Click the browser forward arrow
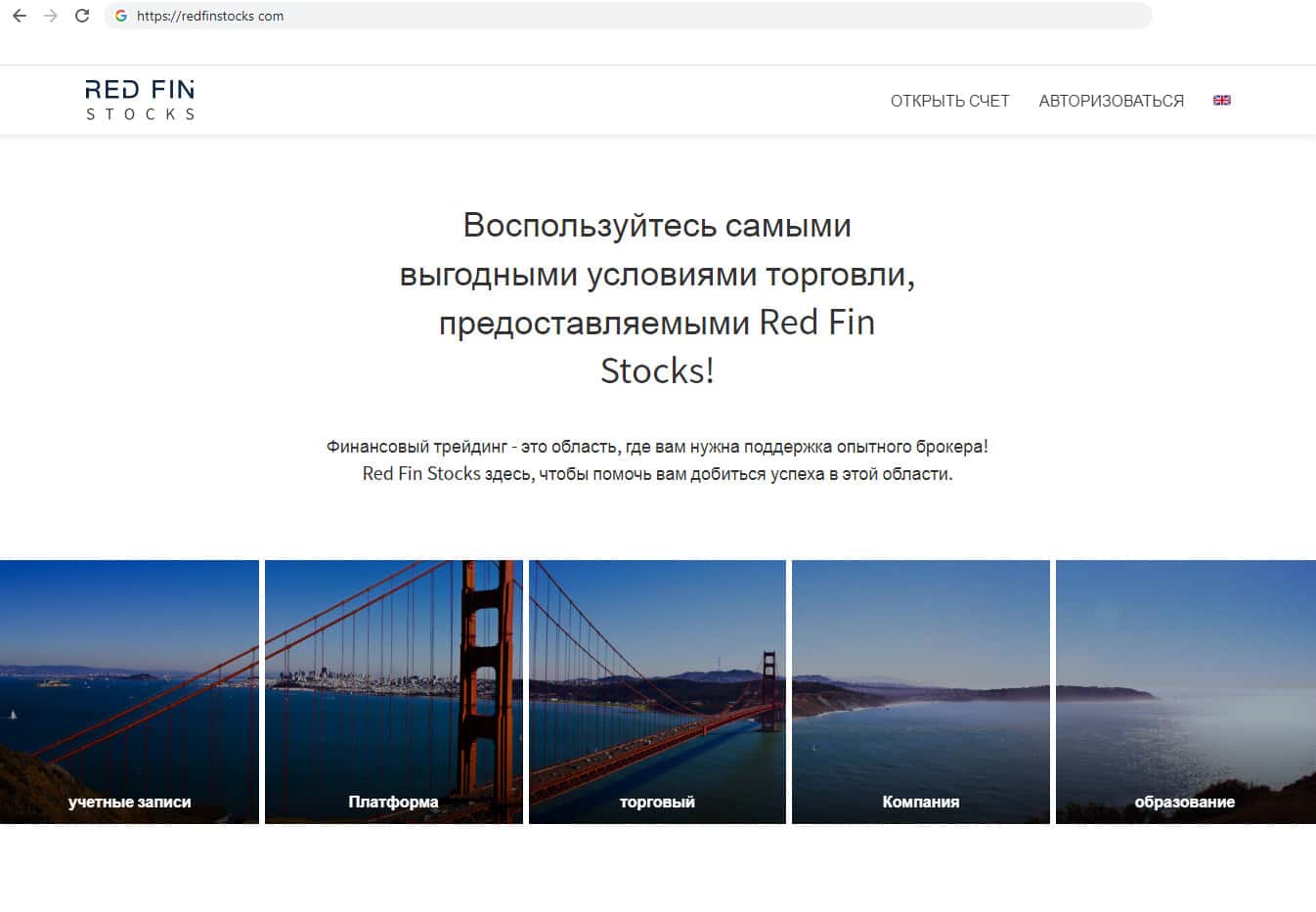The width and height of the screenshot is (1316, 912). [x=51, y=16]
